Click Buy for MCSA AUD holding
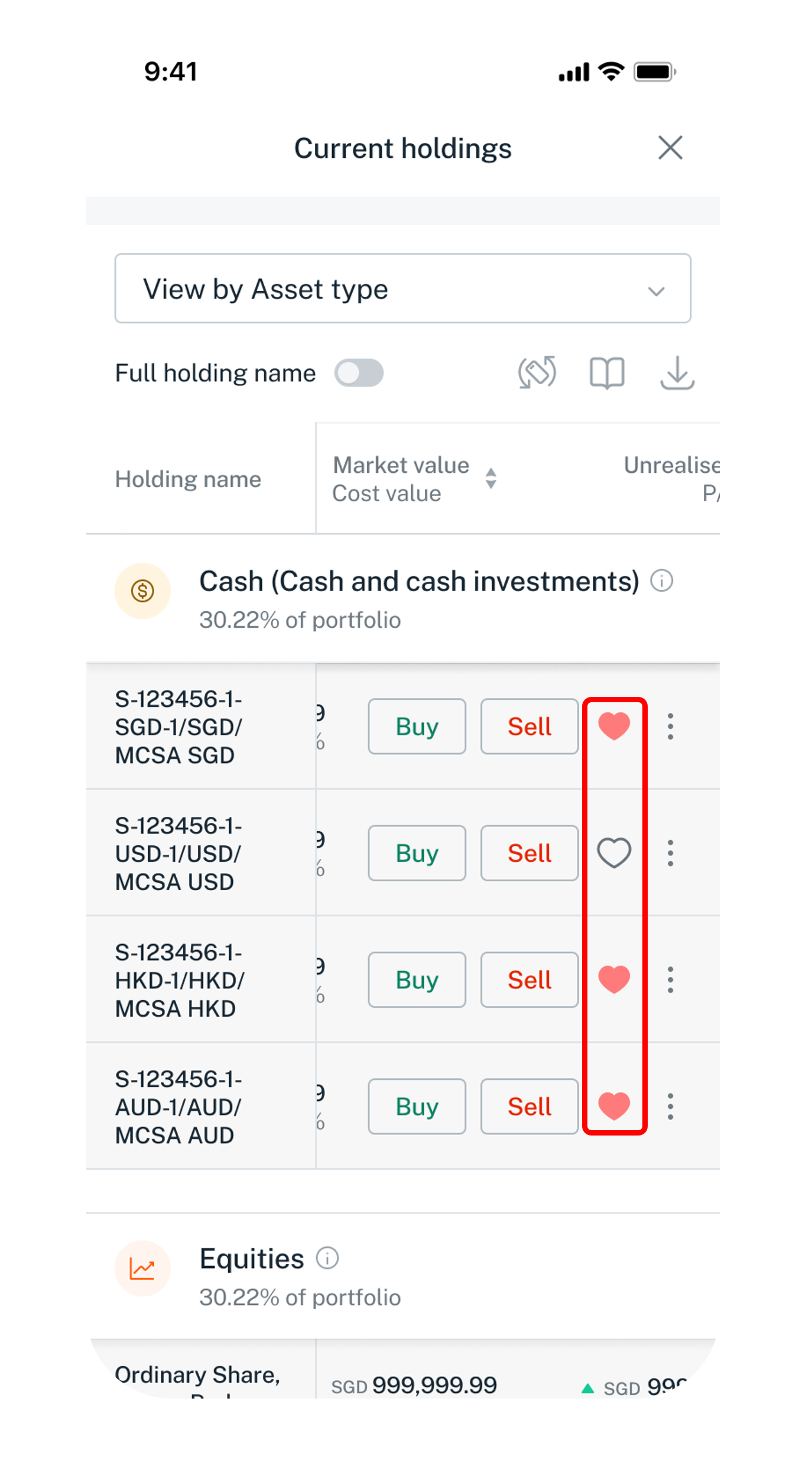Viewport: 812px width, 1463px height. (417, 1107)
